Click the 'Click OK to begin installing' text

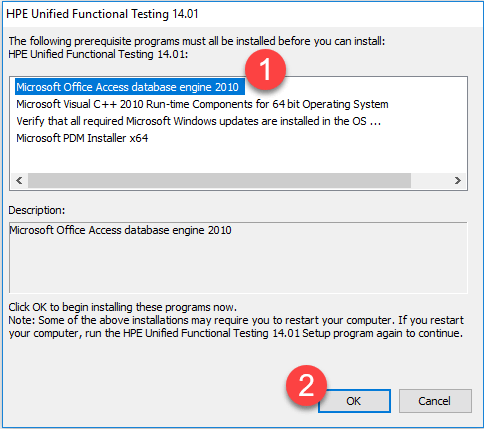pyautogui.click(x=123, y=307)
